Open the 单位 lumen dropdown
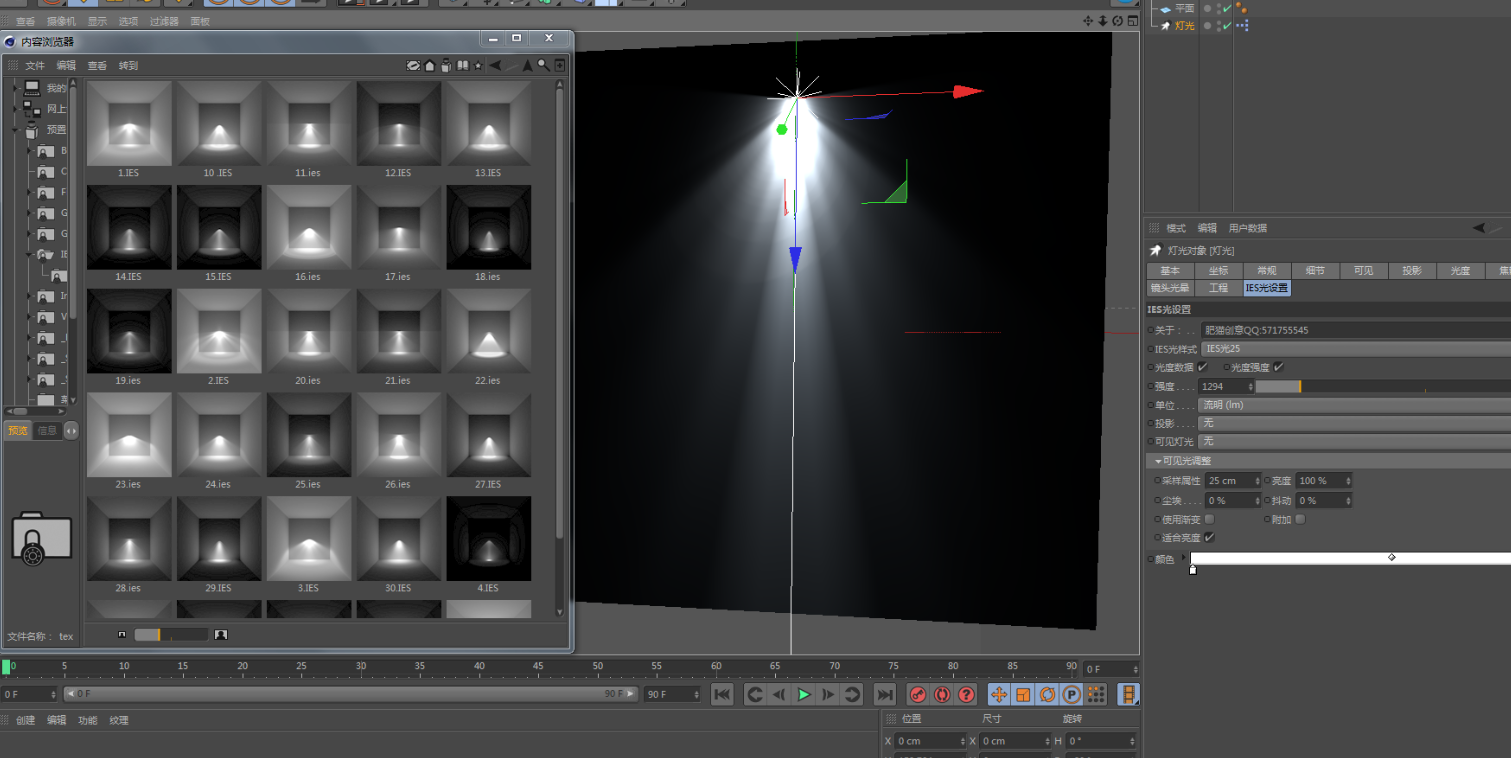This screenshot has height=758, width=1511. 1354,405
